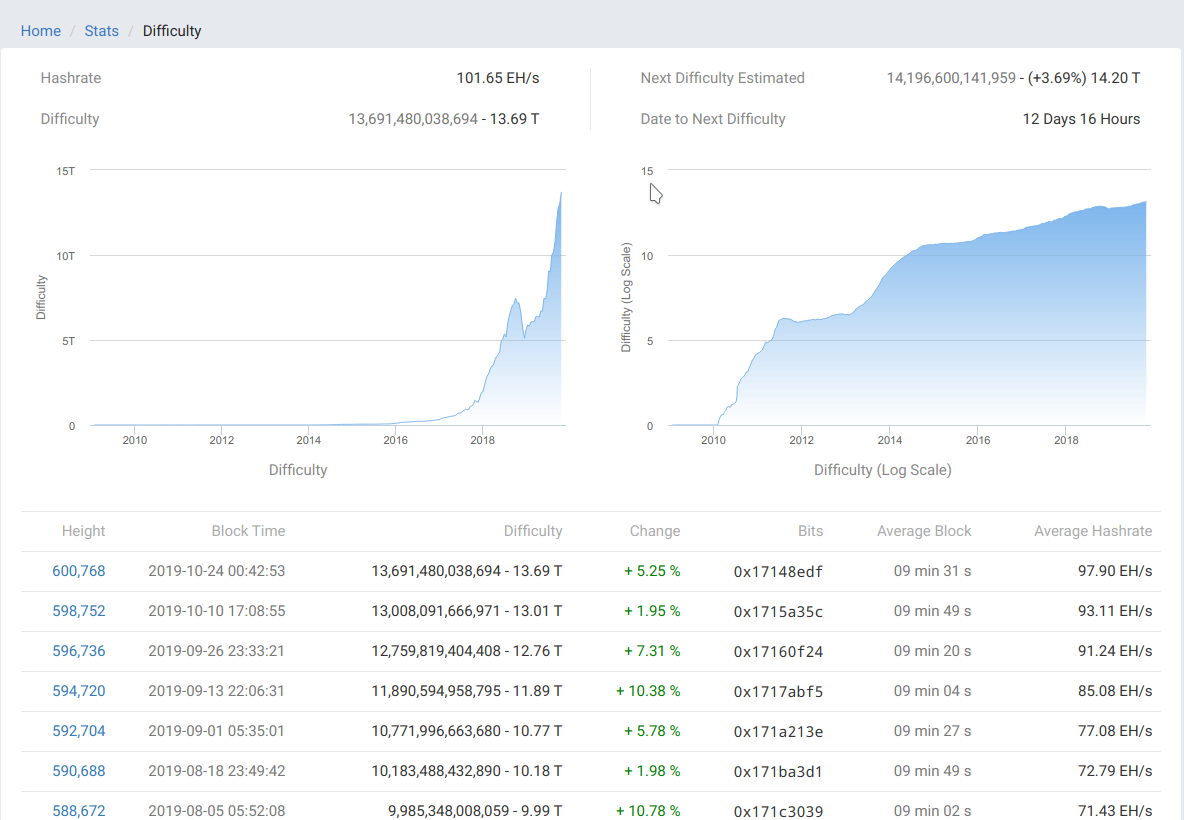
Task: Open block height 594,720
Action: pos(79,691)
